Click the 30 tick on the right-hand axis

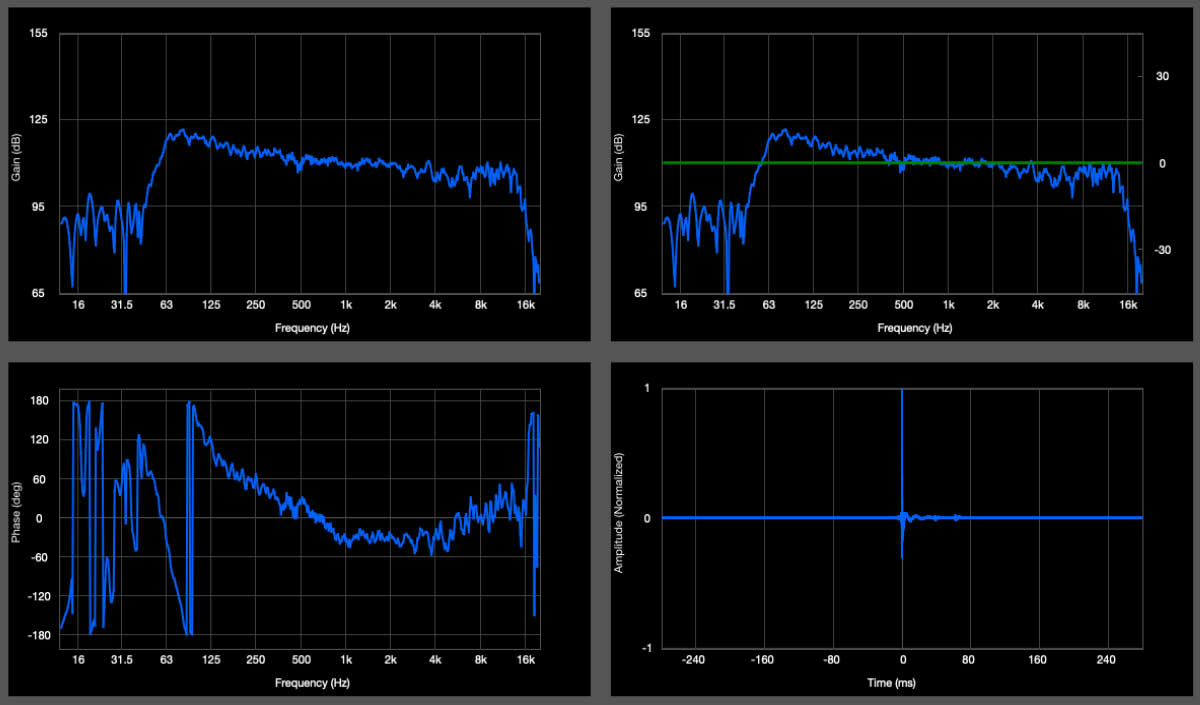click(1163, 76)
